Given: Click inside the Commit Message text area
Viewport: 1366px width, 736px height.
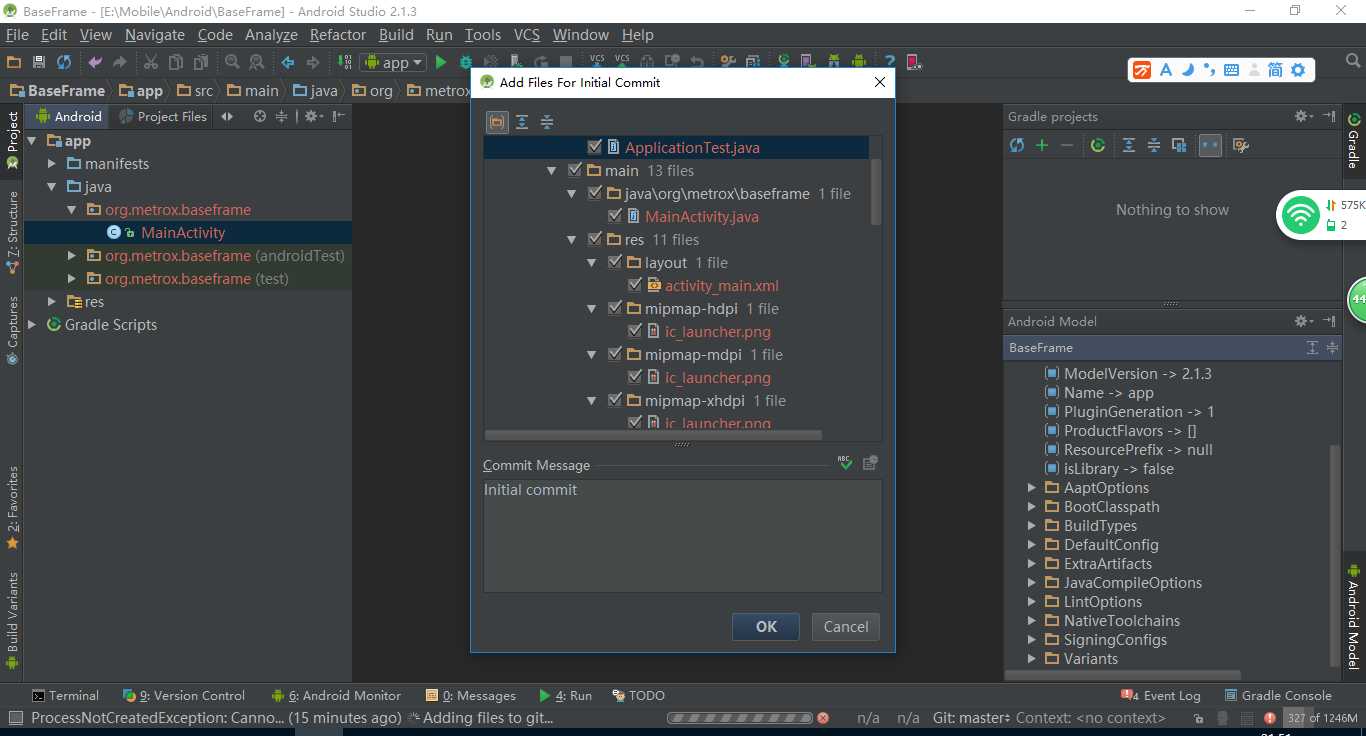Looking at the screenshot, I should click(x=682, y=535).
